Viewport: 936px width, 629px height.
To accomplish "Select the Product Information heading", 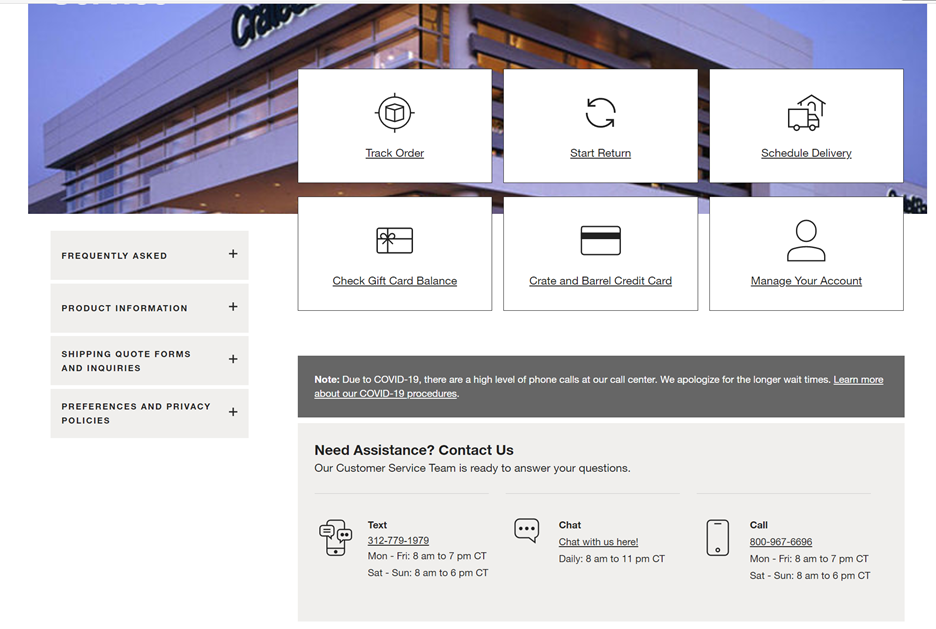I will [124, 309].
